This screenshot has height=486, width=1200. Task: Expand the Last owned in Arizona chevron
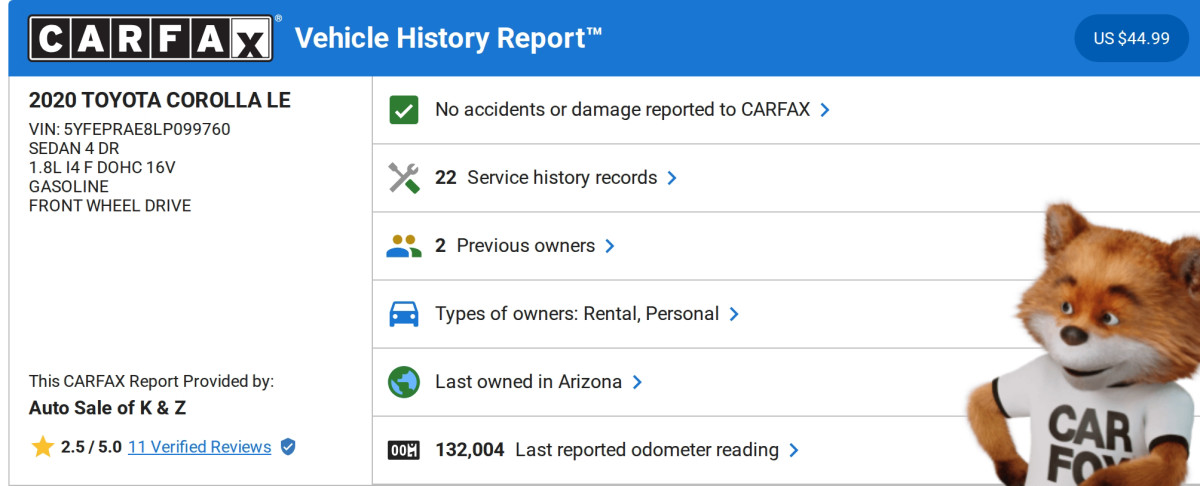click(x=637, y=382)
